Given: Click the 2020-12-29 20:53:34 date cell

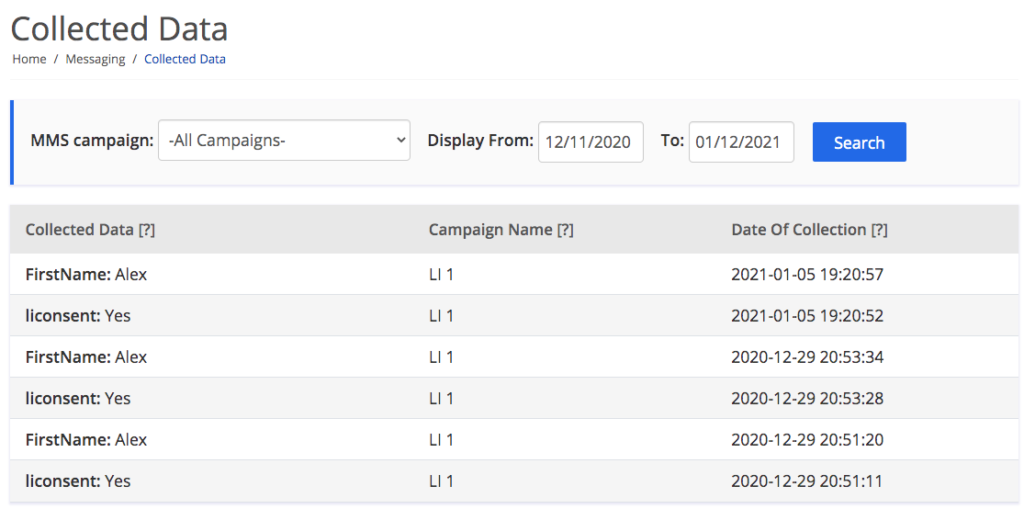Looking at the screenshot, I should (807, 357).
